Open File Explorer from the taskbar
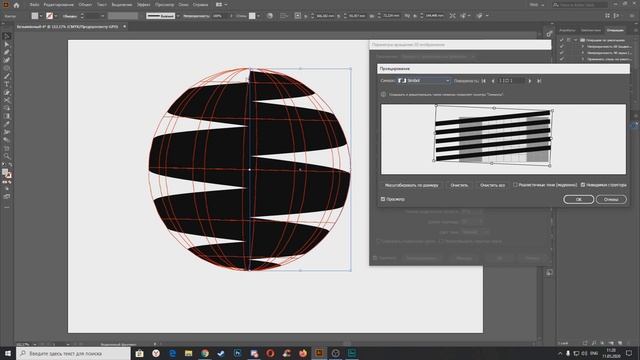The height and width of the screenshot is (360, 640). click(x=188, y=353)
